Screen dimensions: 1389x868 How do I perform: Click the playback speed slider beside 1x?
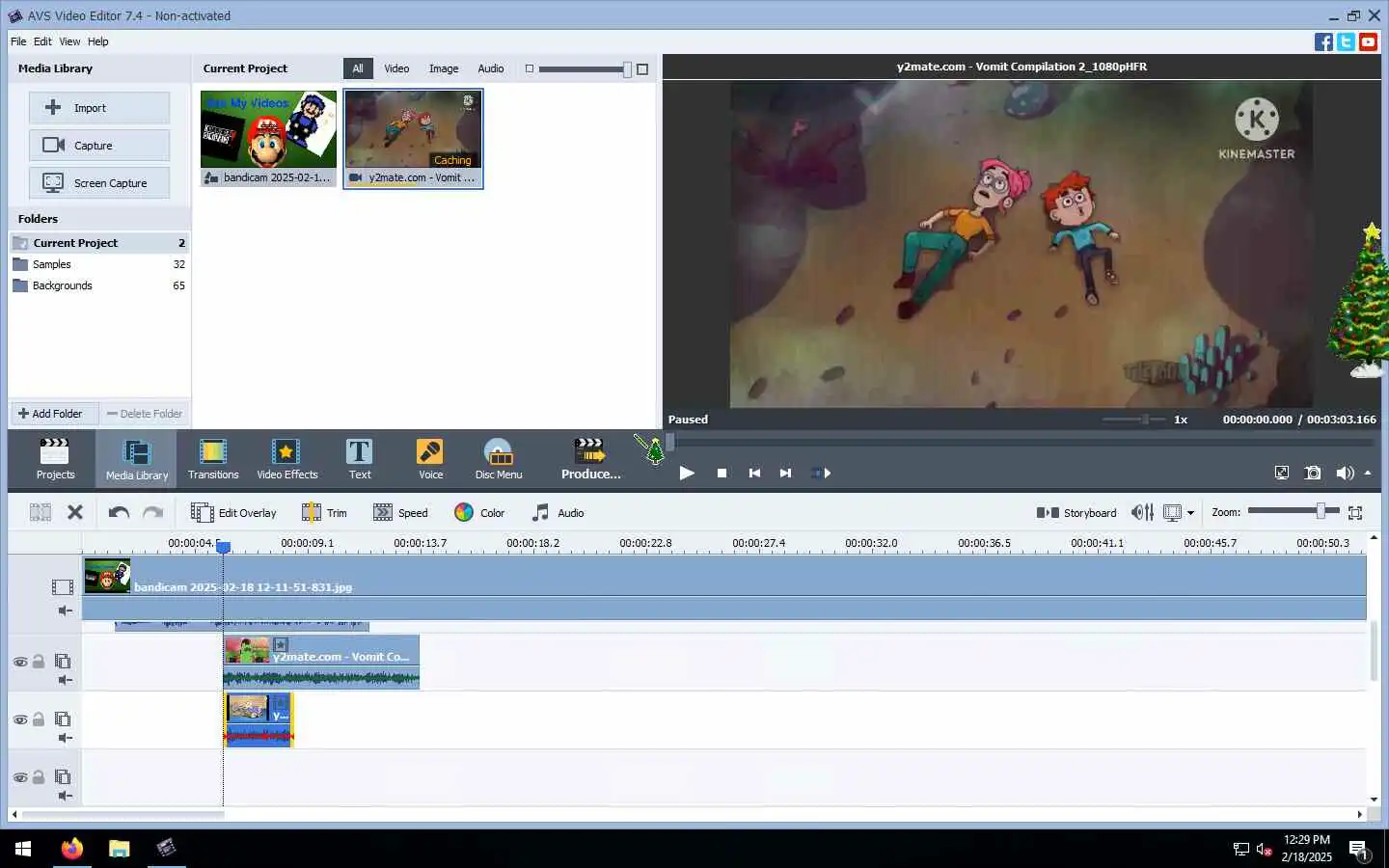[1134, 420]
